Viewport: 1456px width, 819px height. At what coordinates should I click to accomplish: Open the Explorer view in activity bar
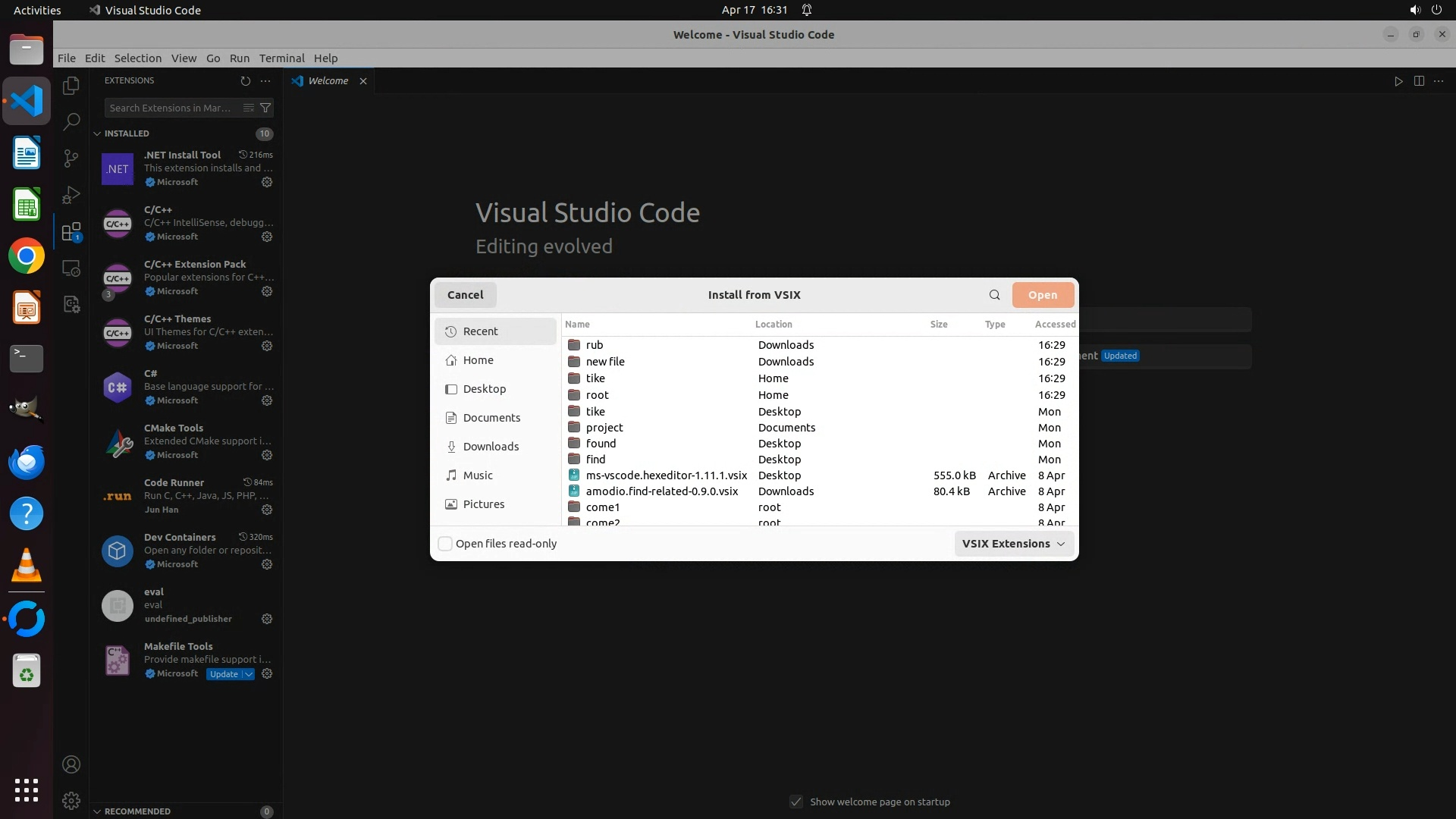coord(71,86)
